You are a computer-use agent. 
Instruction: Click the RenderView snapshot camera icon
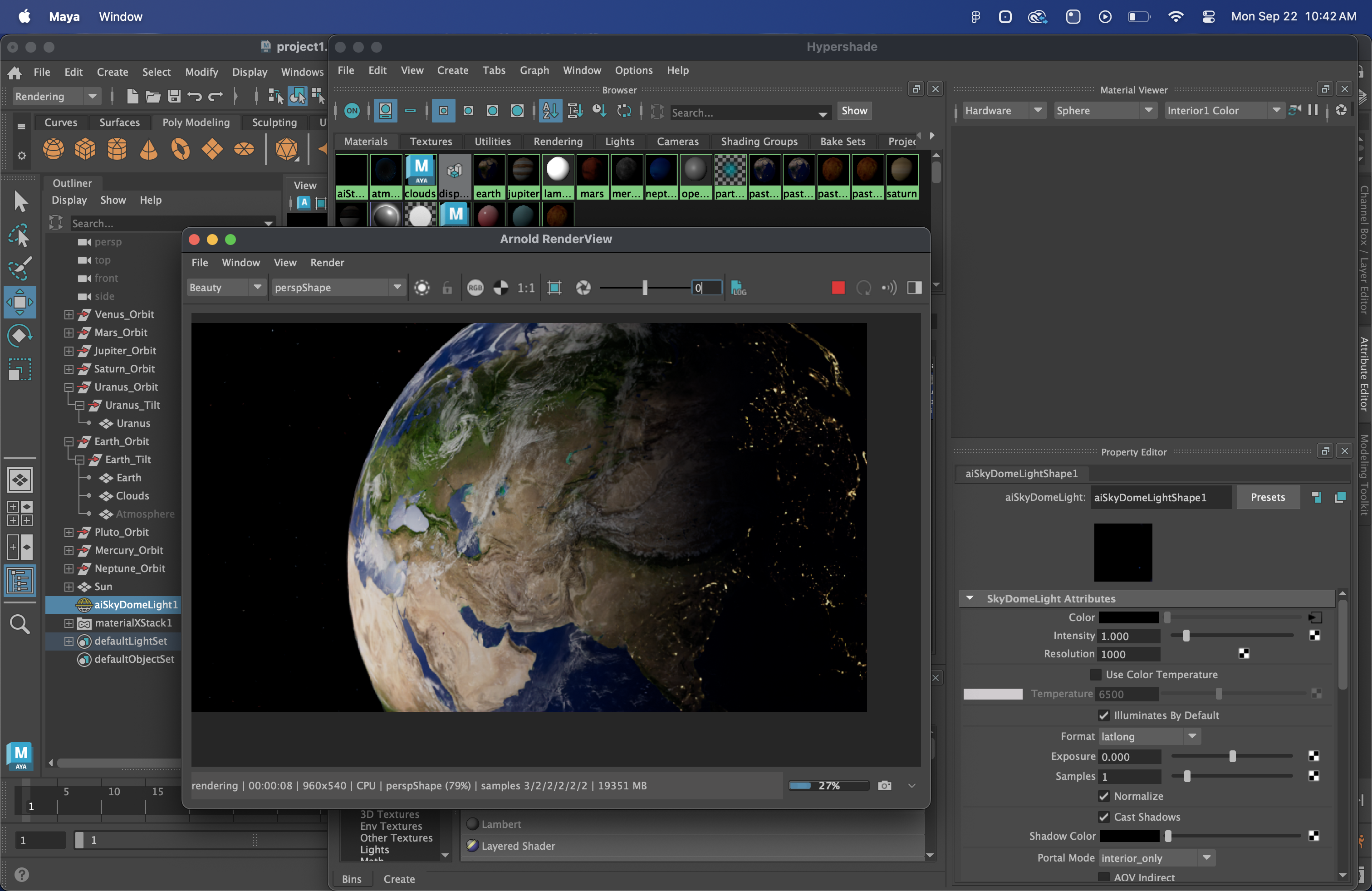(884, 786)
